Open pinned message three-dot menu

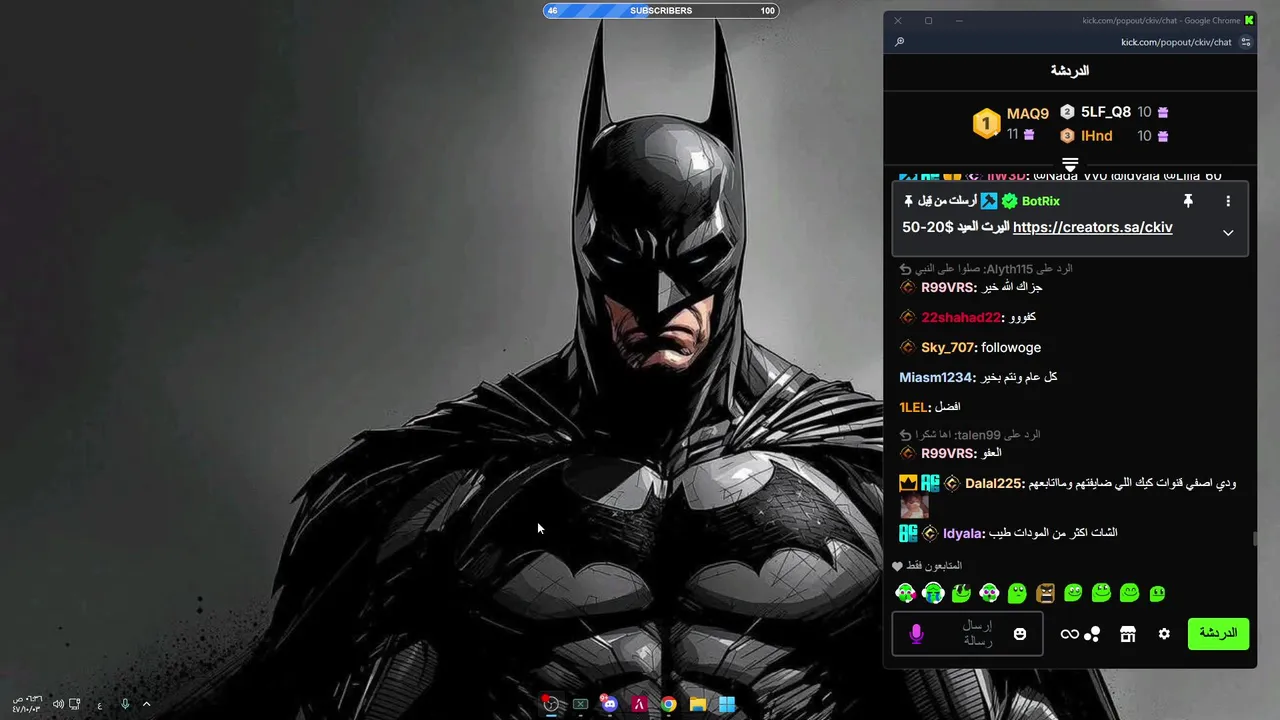tap(1228, 201)
